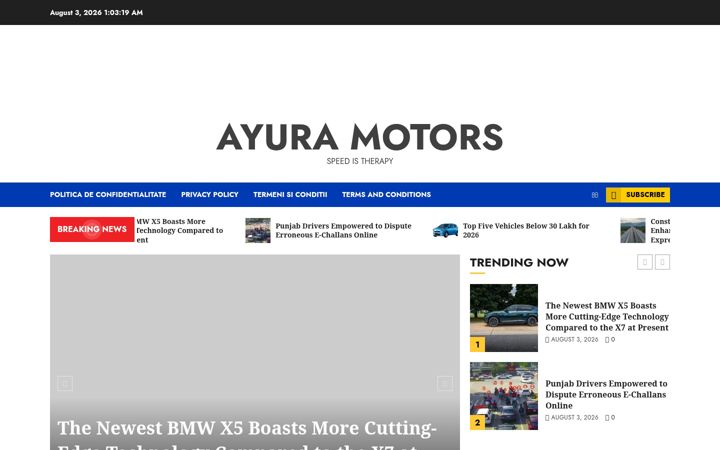Click the Ayura Motors site title
This screenshot has width=720, height=450.
360,137
